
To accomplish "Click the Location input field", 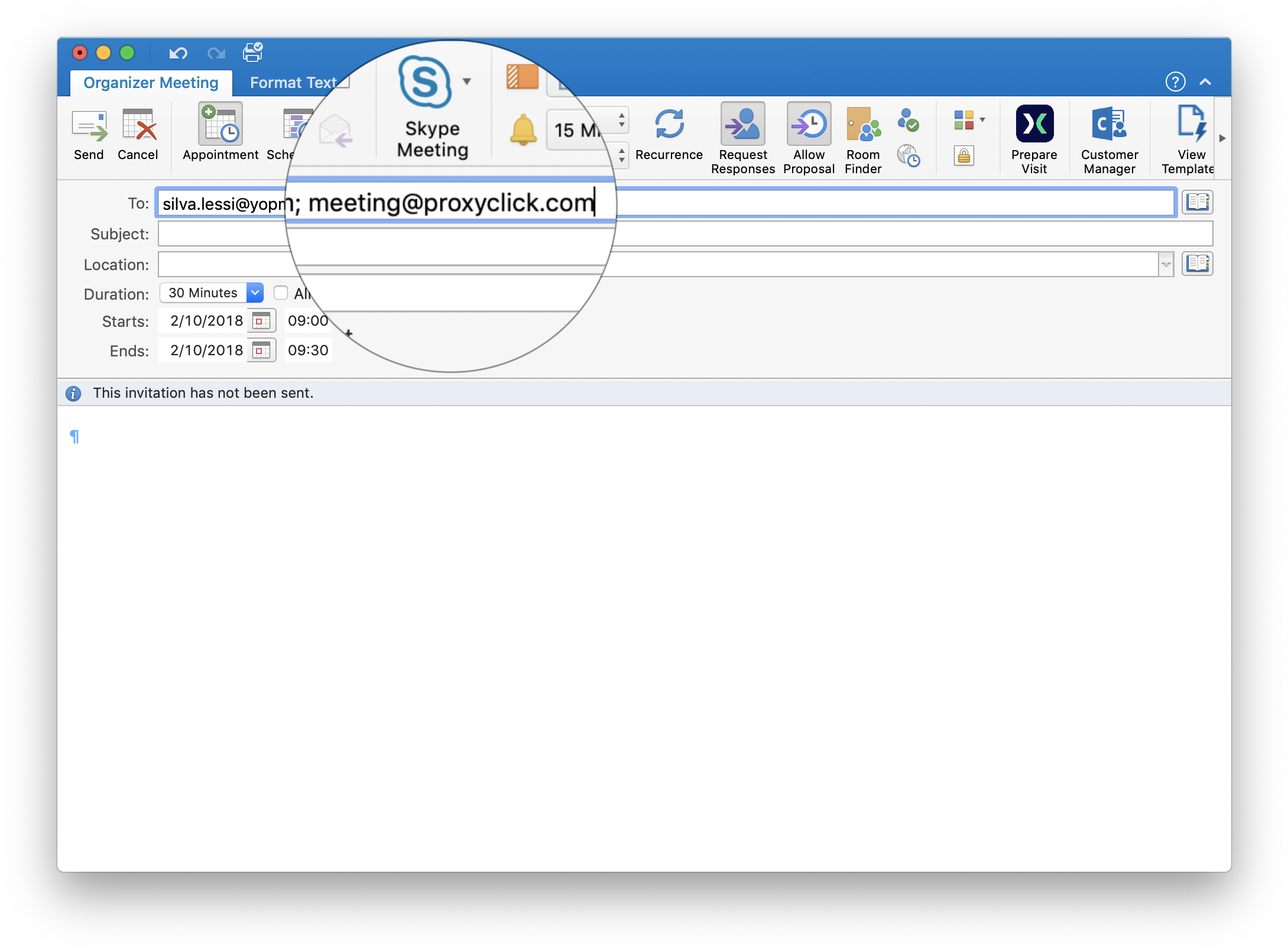I will tap(657, 264).
